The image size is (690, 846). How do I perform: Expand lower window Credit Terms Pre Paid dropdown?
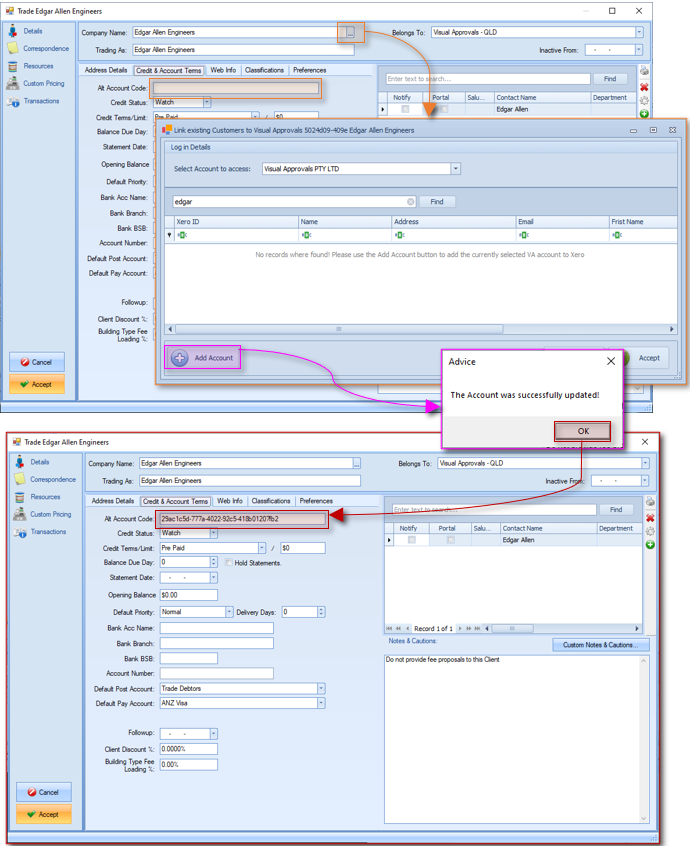[x=262, y=548]
